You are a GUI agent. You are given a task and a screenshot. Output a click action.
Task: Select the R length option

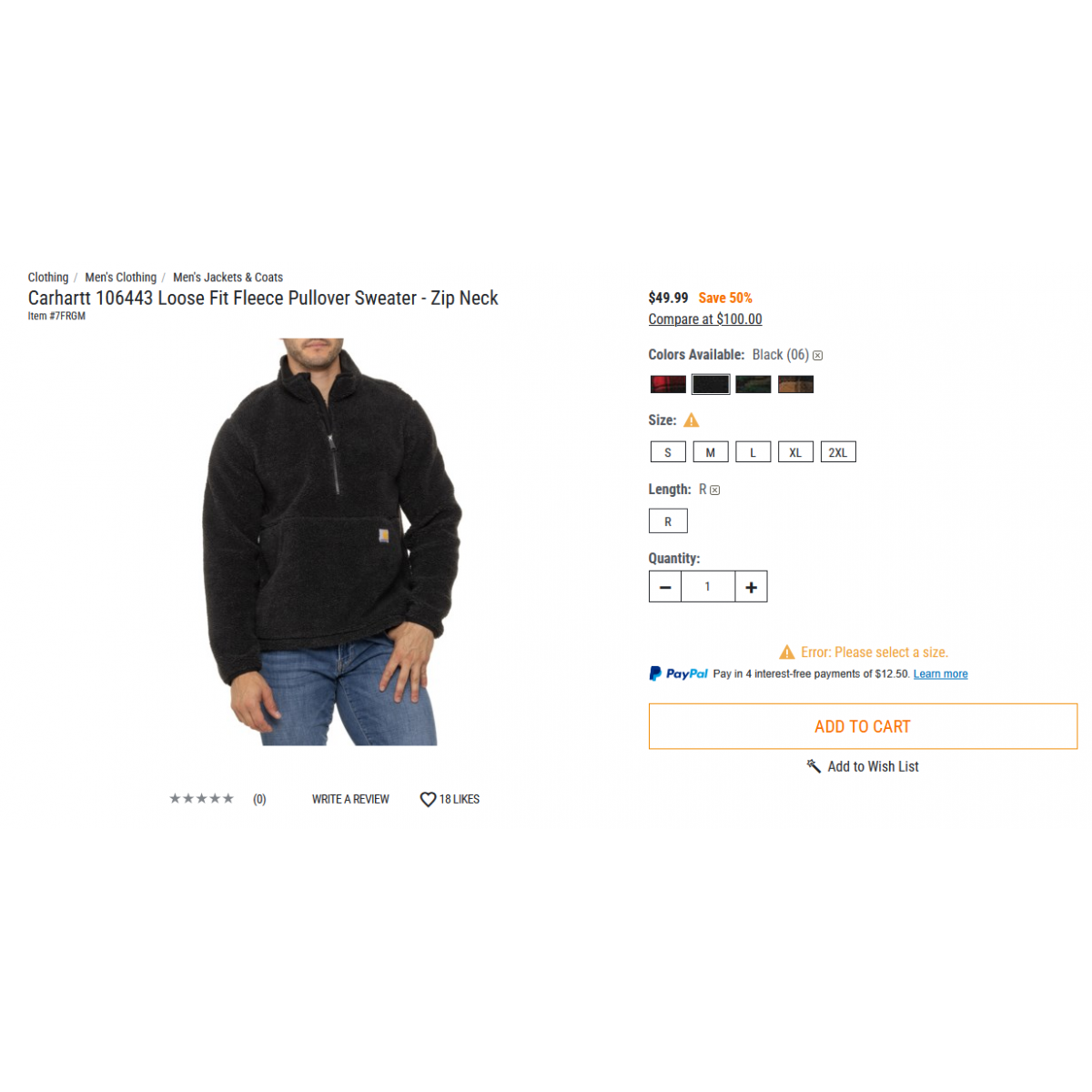pyautogui.click(x=668, y=521)
